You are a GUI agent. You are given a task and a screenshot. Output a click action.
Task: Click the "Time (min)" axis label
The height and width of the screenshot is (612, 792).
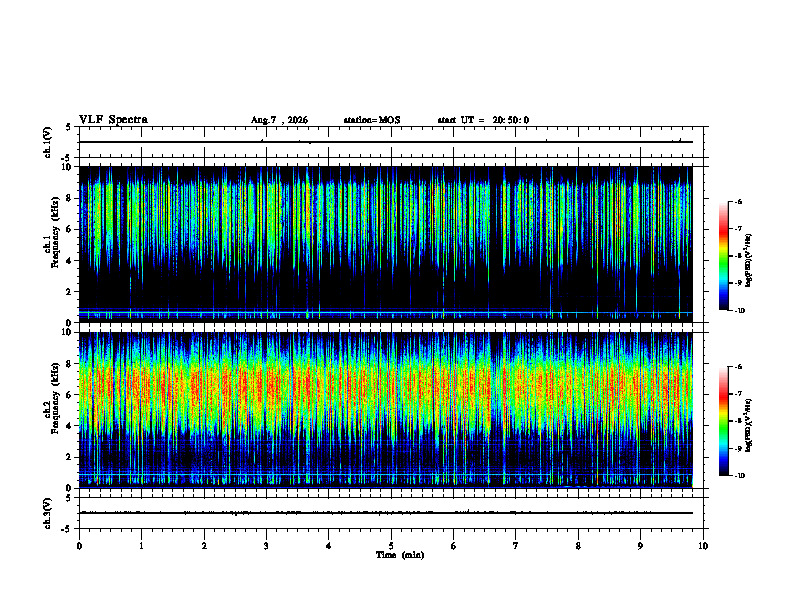coord(400,555)
